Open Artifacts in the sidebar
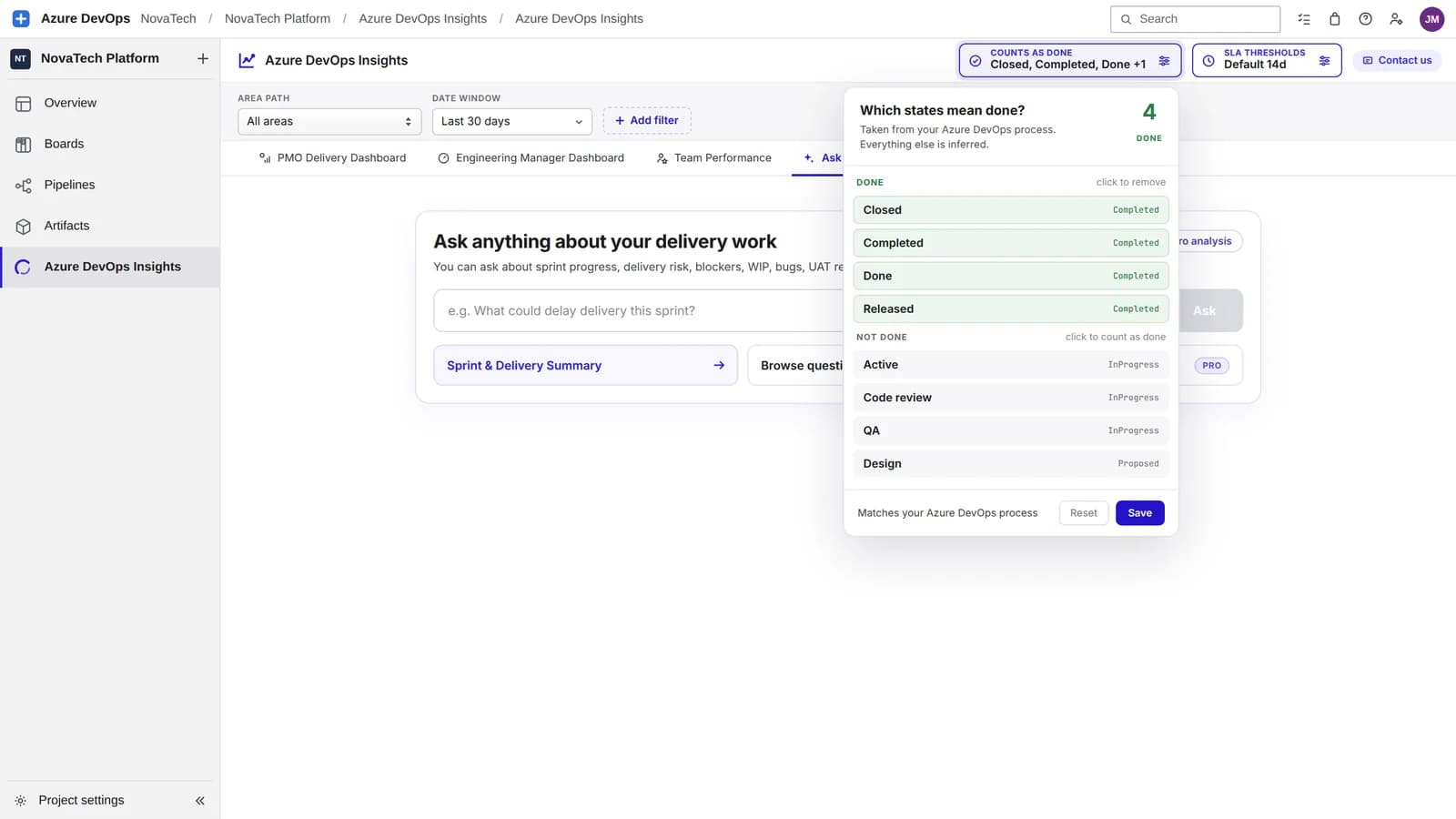The width and height of the screenshot is (1456, 819). [110, 226]
